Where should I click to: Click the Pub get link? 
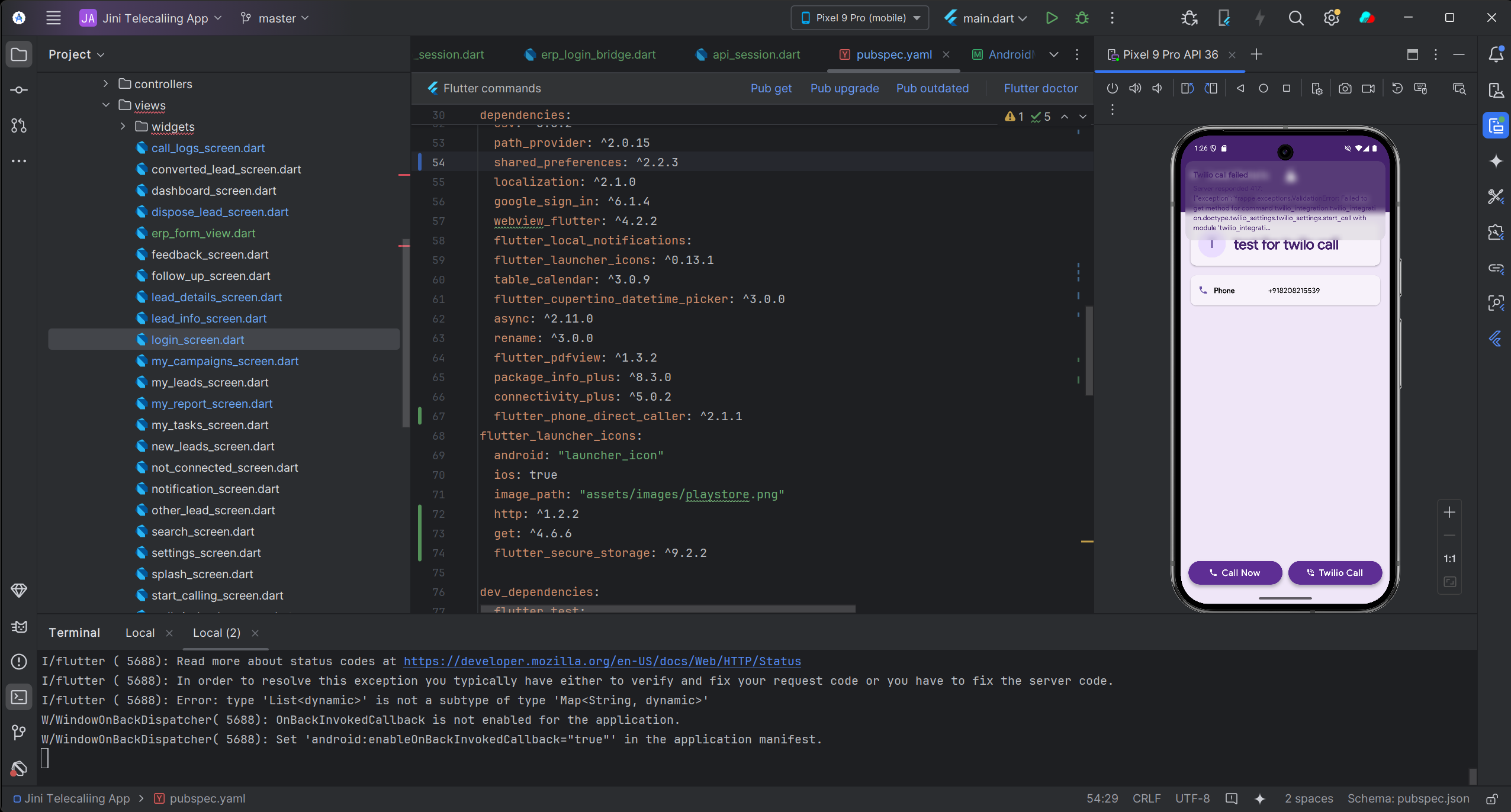771,88
